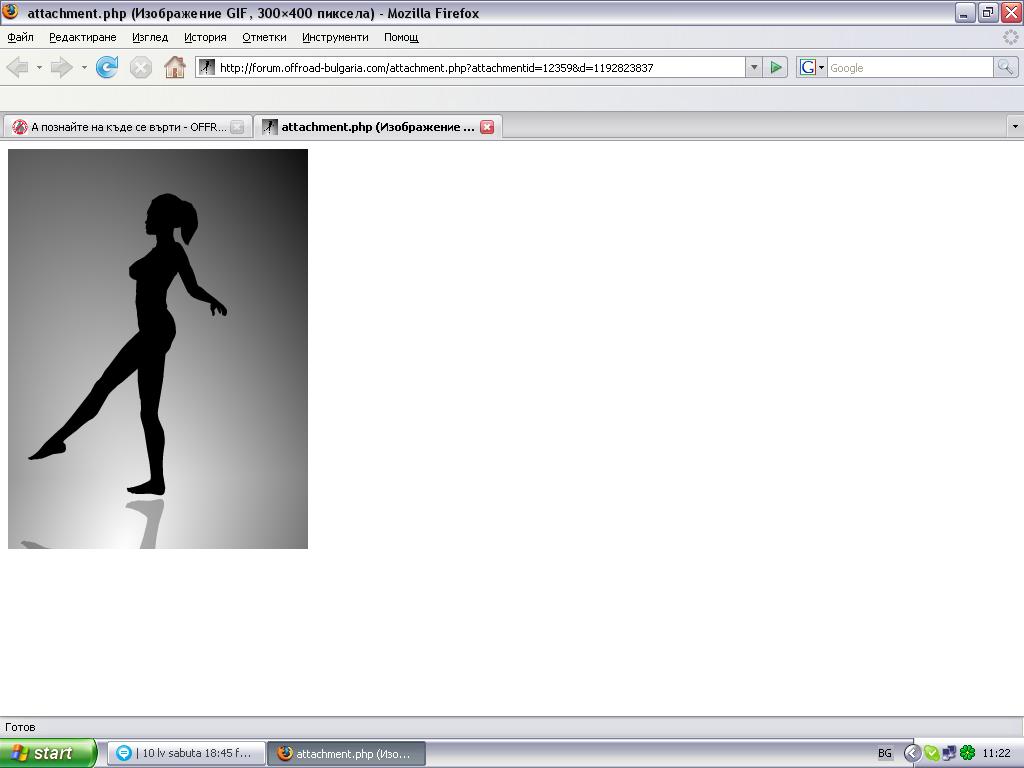The image size is (1024, 768).
Task: Open the back history dropdown arrow
Action: point(39,68)
